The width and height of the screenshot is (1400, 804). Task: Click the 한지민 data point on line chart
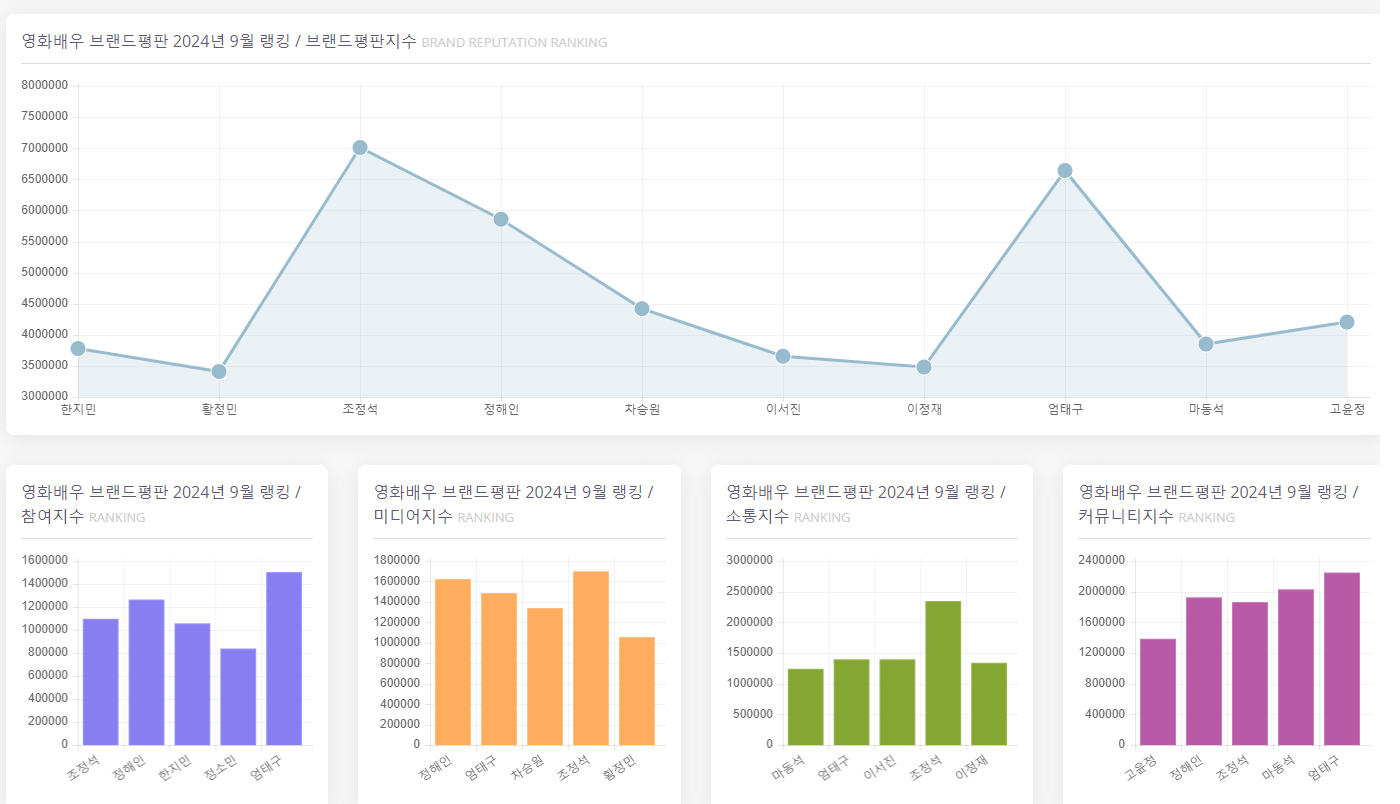tap(78, 349)
